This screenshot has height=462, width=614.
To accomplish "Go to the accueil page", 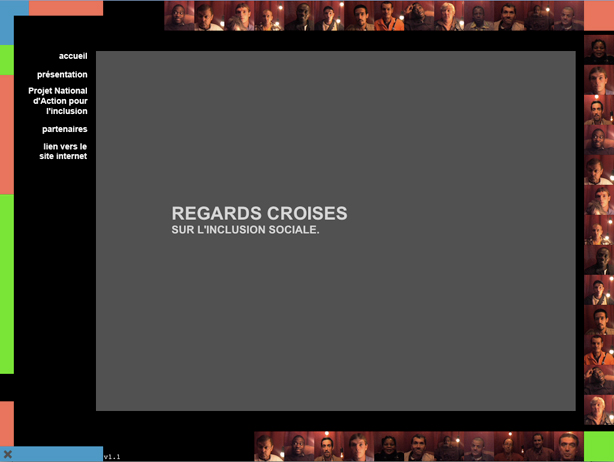I will pos(73,56).
